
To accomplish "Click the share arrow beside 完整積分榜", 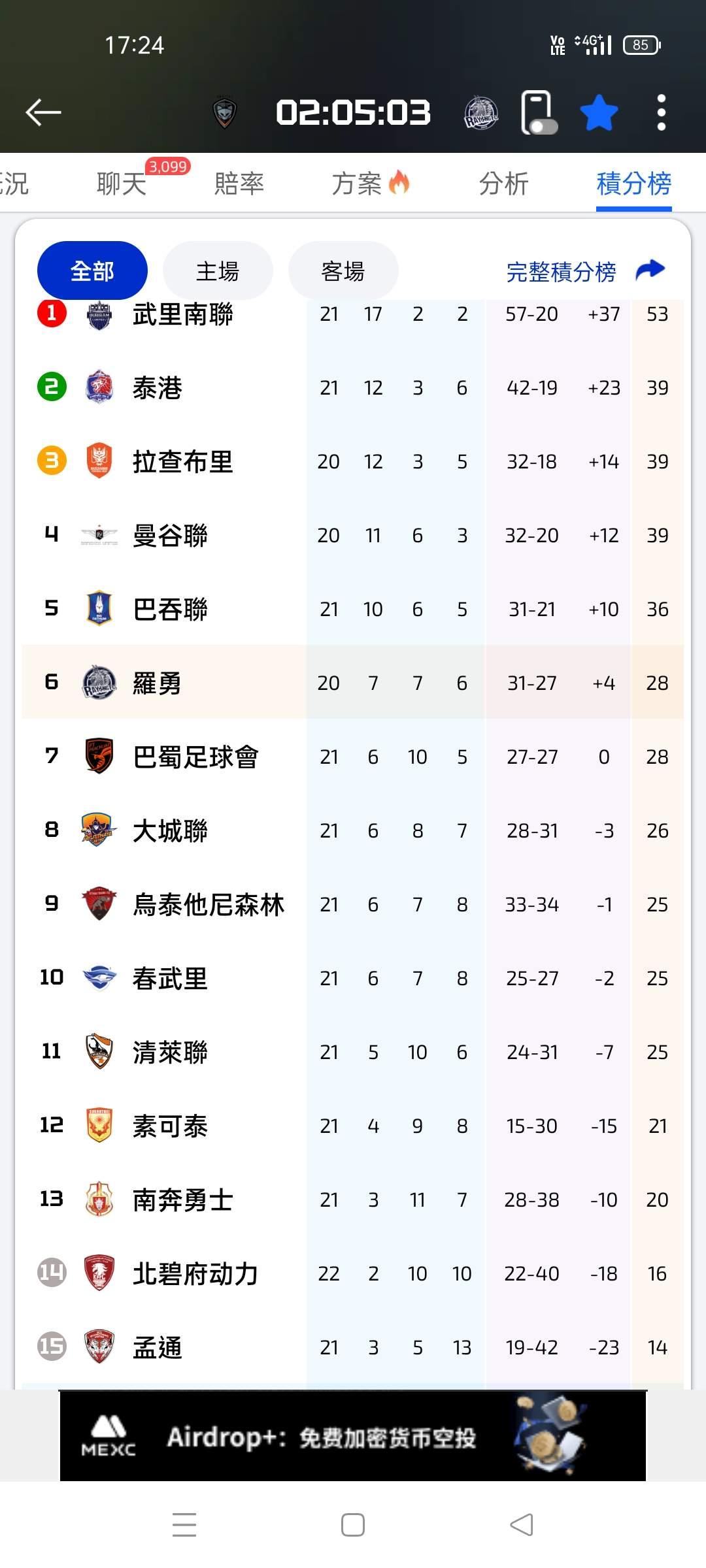I will pos(650,270).
